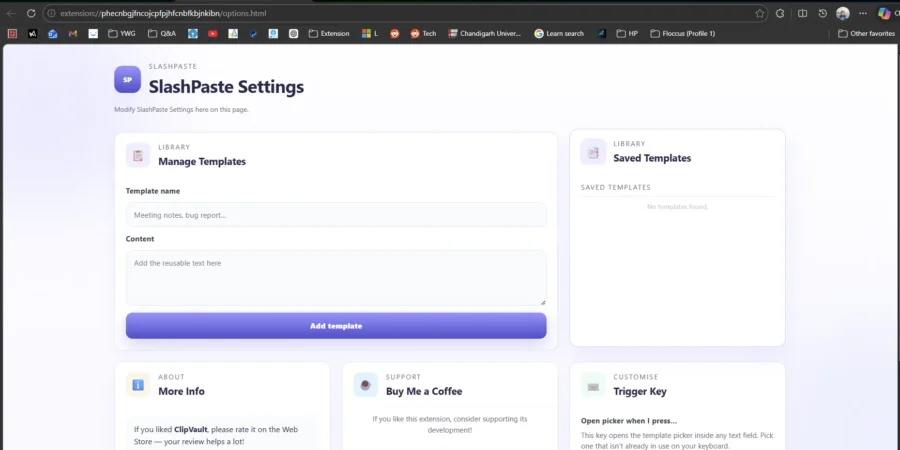Screen dimensions: 900x450
Task: Open the Gmail bookmark icon
Action: point(73,34)
